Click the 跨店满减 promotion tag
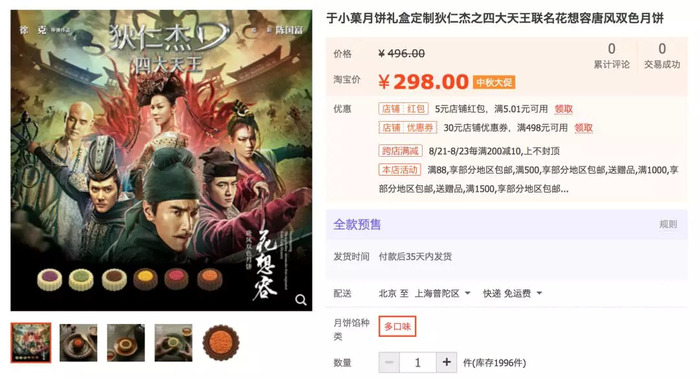 tap(400, 151)
